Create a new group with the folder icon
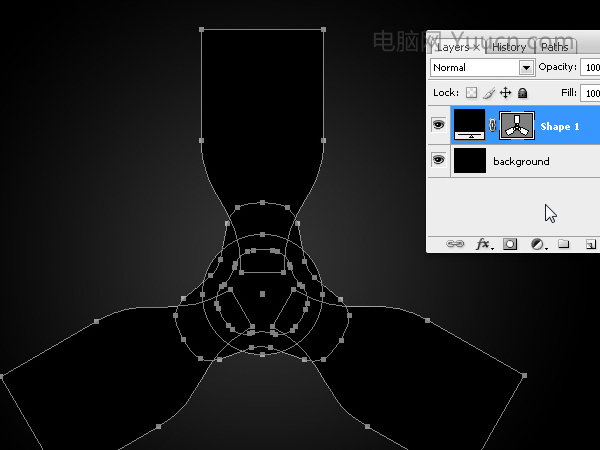 pyautogui.click(x=563, y=244)
